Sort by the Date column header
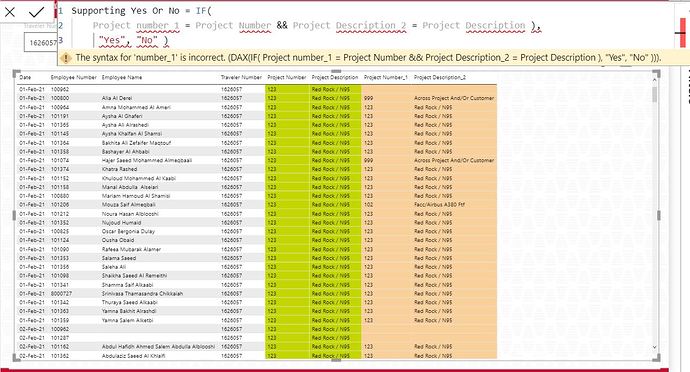This screenshot has width=690, height=372. tap(25, 77)
